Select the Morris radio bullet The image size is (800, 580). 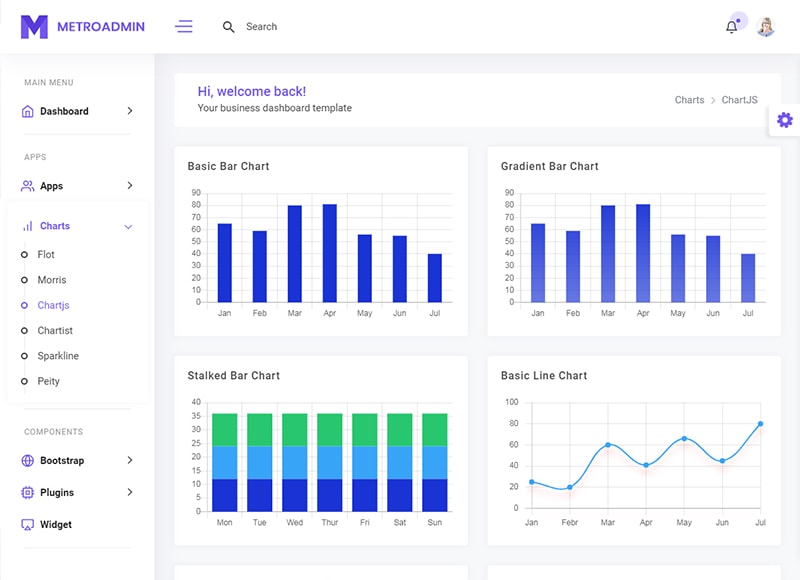(24, 280)
